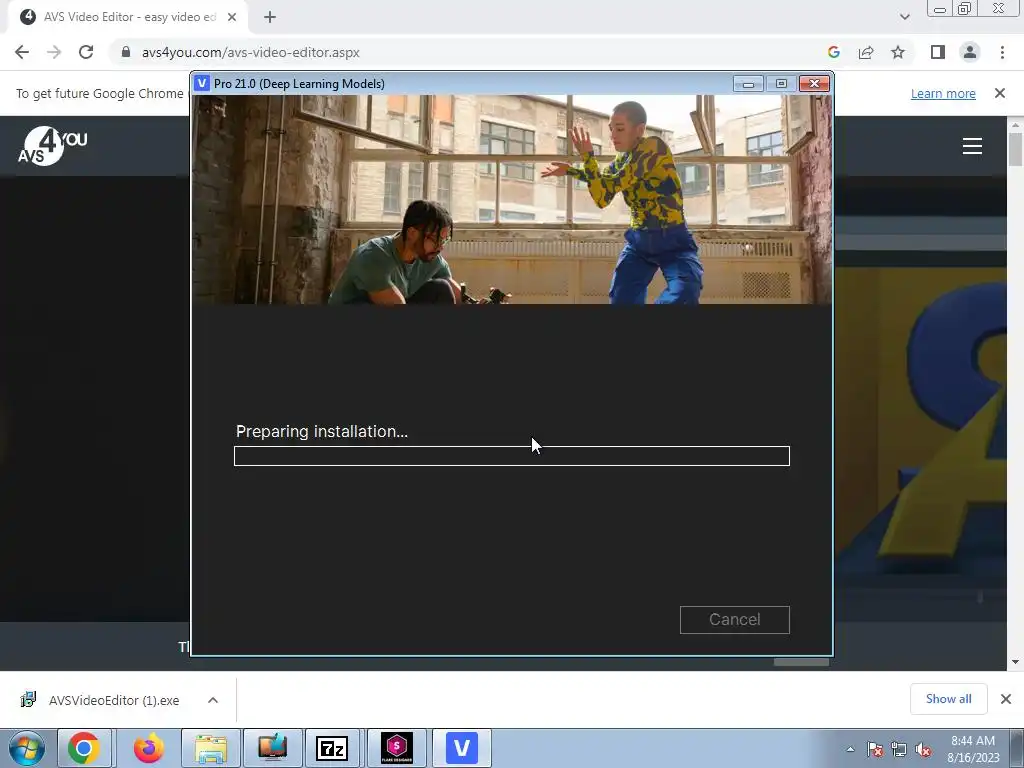Open Chrome from the taskbar
Screen dimensions: 1024x768
[84, 748]
